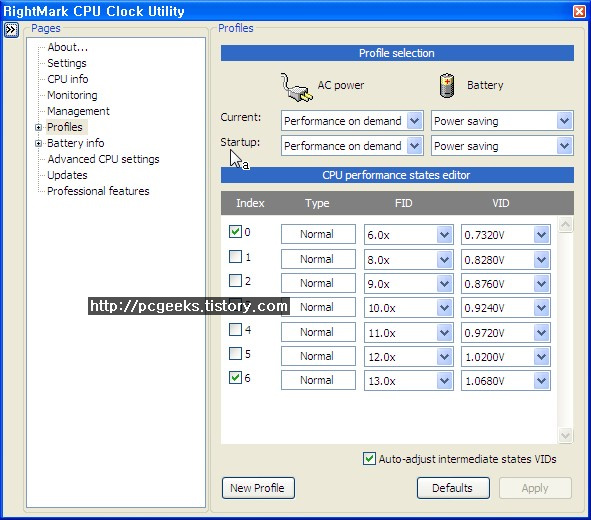Screen dimensions: 591x520
Task: Open the Updates page
Action: pos(67,175)
